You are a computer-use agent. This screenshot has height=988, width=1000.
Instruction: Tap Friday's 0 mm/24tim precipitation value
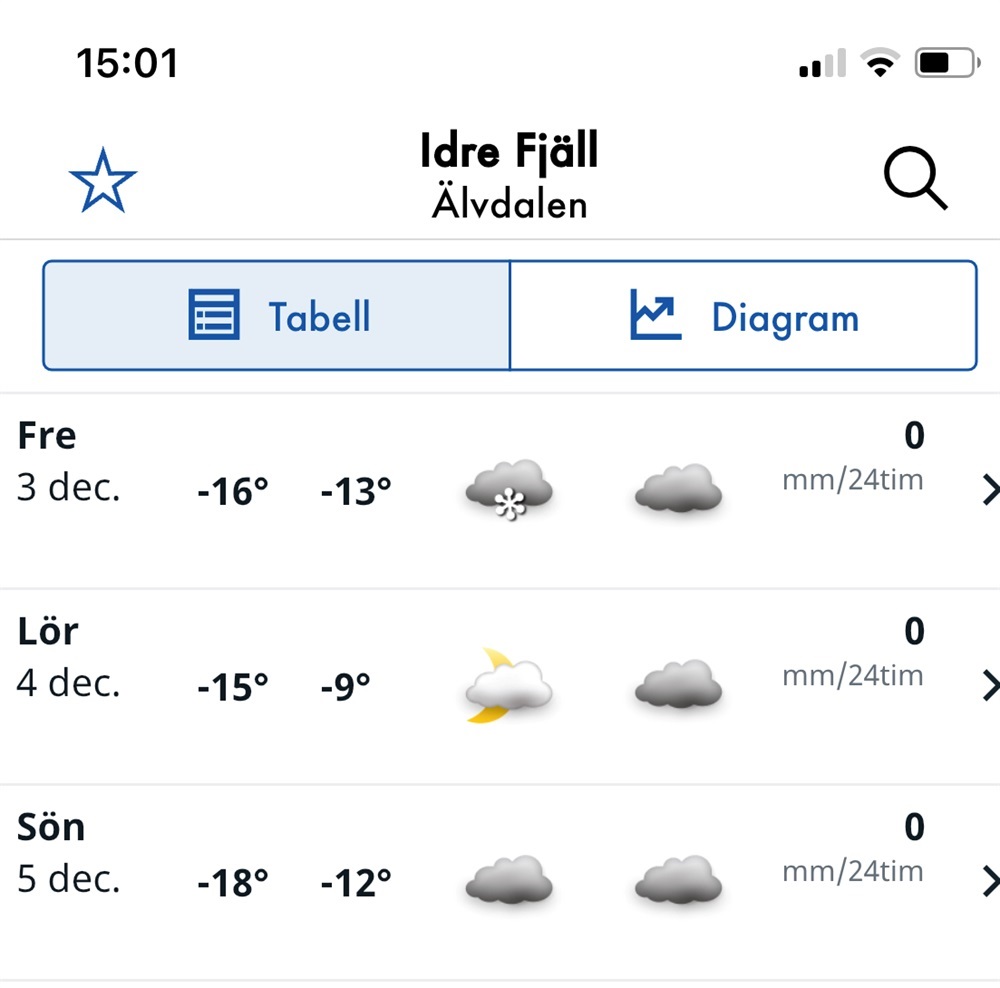pyautogui.click(x=853, y=457)
